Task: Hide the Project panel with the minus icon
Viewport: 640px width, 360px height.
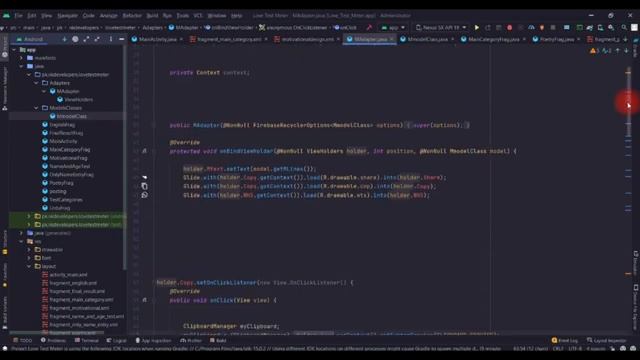Action: (122, 39)
